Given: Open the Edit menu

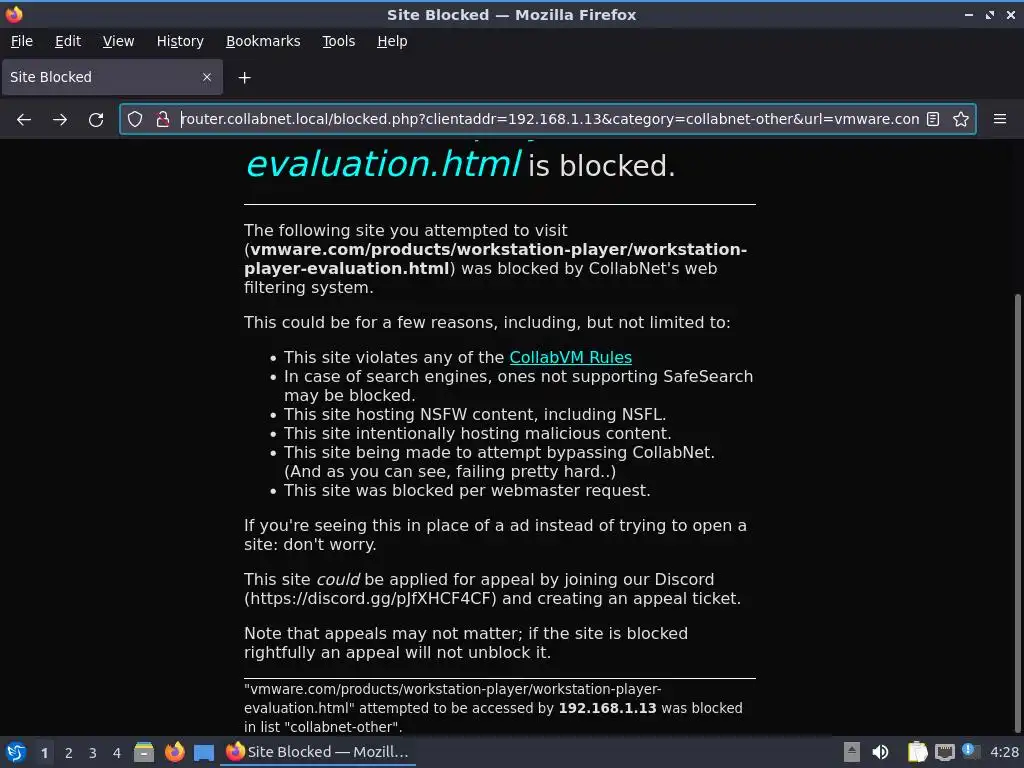Looking at the screenshot, I should click(x=68, y=41).
